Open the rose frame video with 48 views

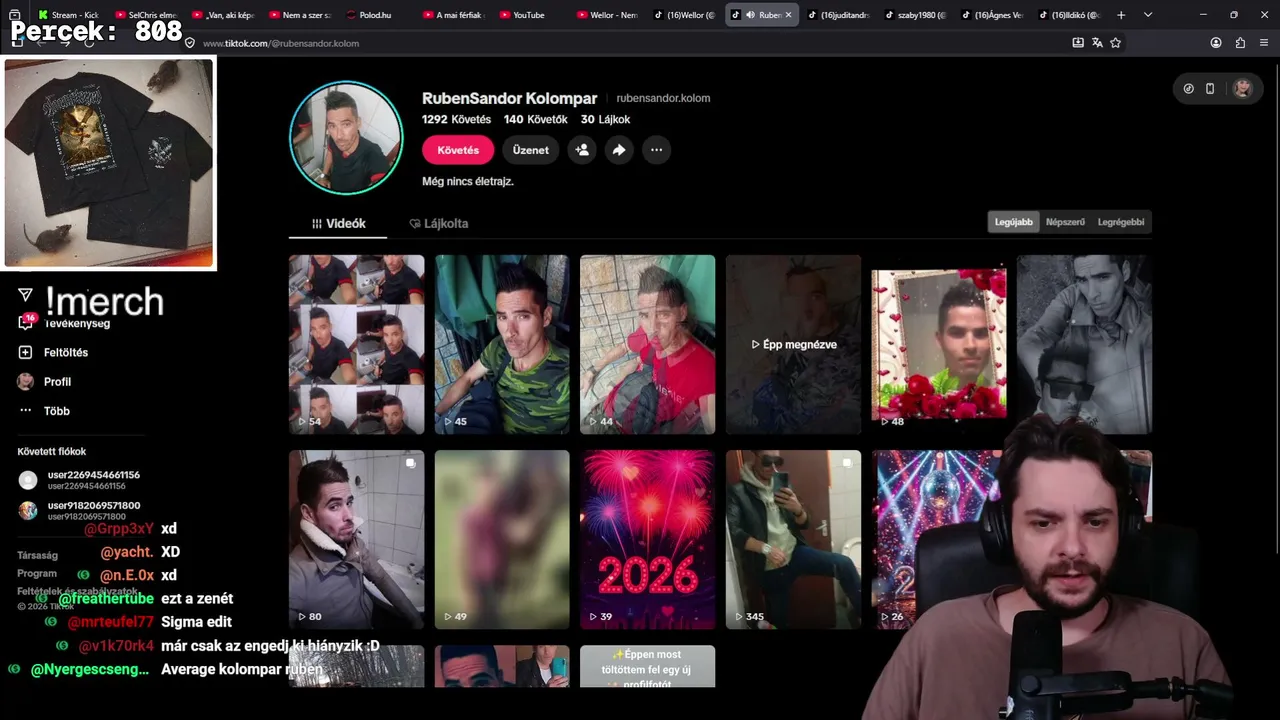click(939, 344)
